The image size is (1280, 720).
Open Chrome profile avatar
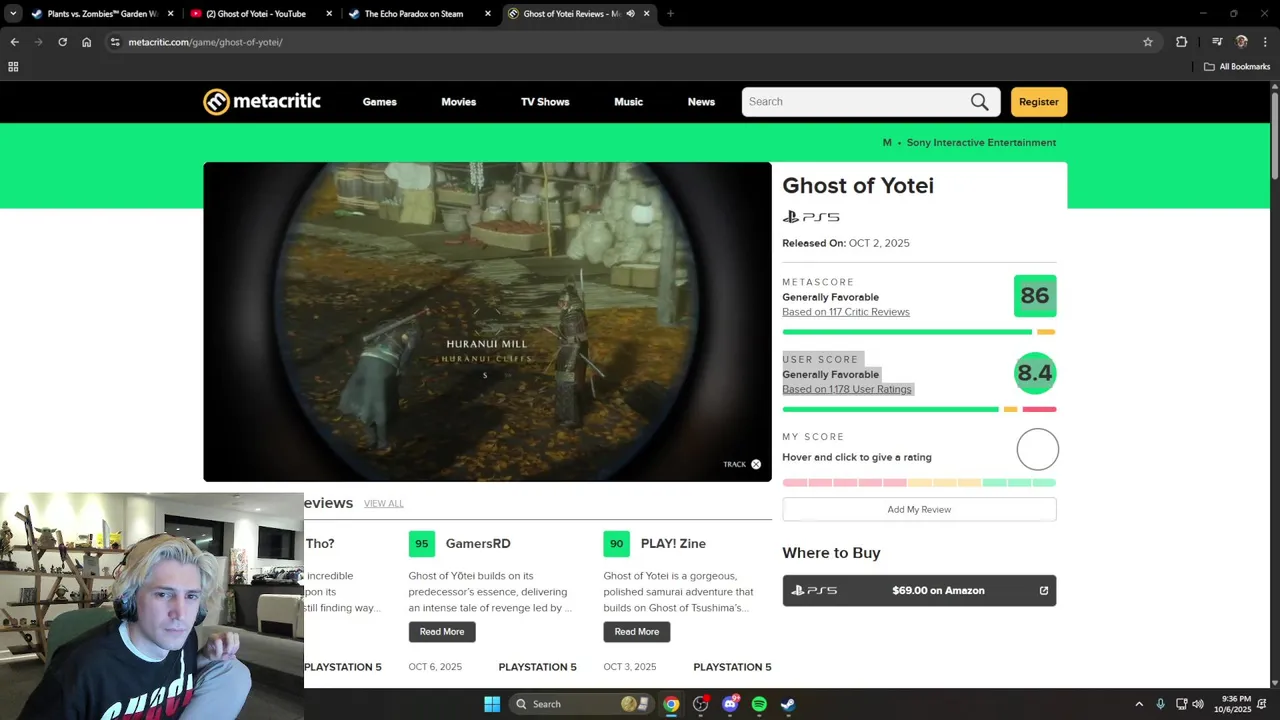[x=1242, y=42]
